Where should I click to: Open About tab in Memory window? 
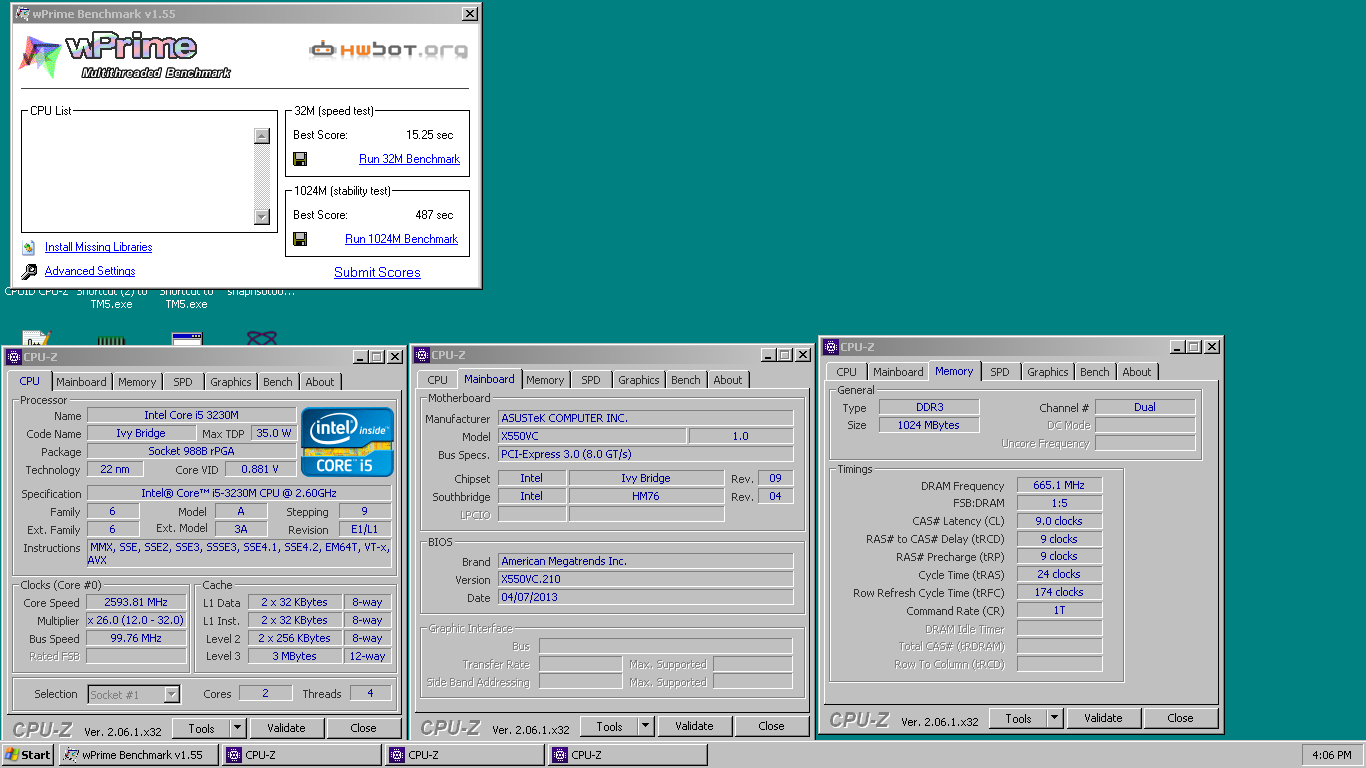pyautogui.click(x=1137, y=372)
